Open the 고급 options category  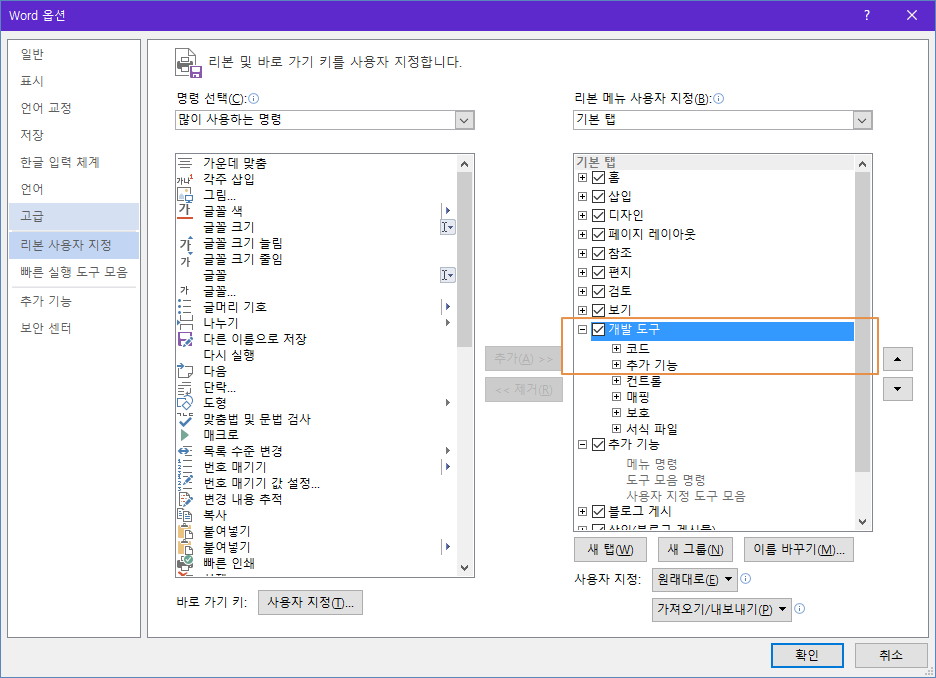point(74,216)
